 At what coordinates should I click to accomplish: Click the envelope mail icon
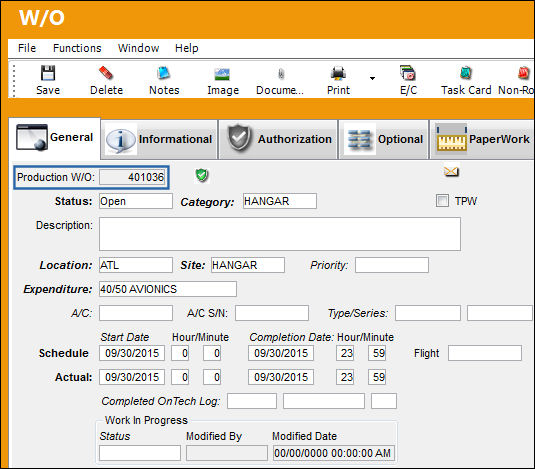click(451, 171)
